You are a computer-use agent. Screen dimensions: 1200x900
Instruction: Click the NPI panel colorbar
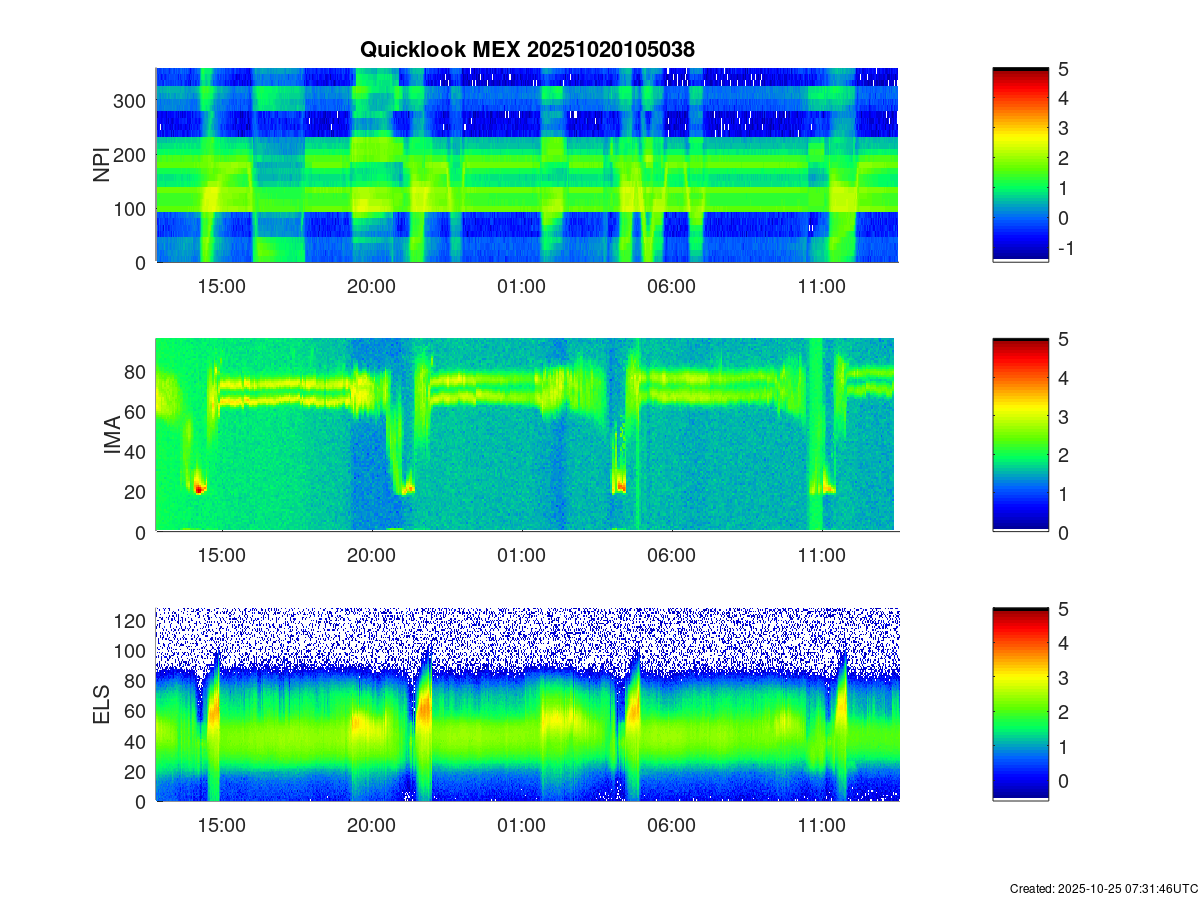pyautogui.click(x=1020, y=165)
